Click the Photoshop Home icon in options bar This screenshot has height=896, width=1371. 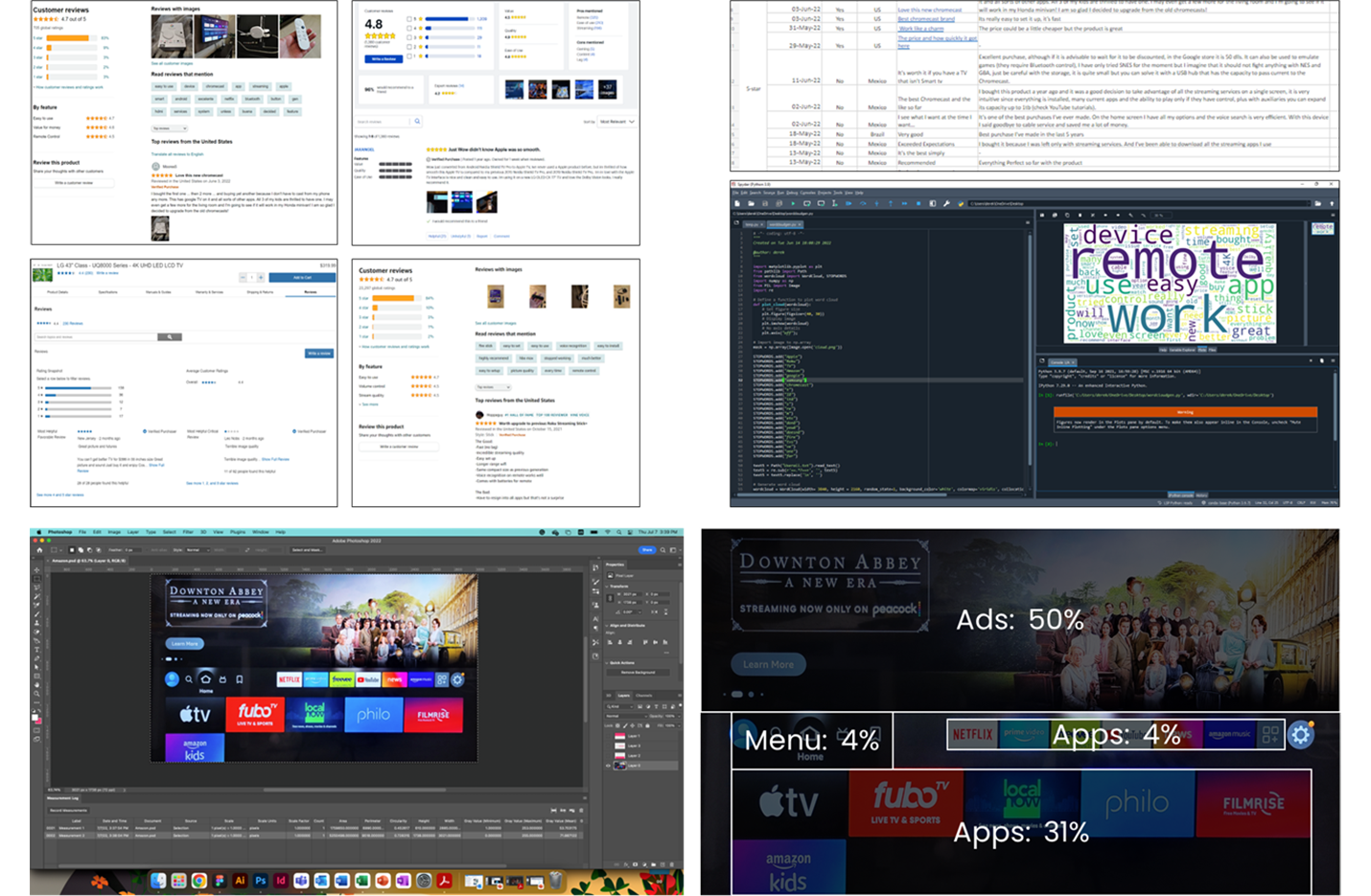coord(39,550)
